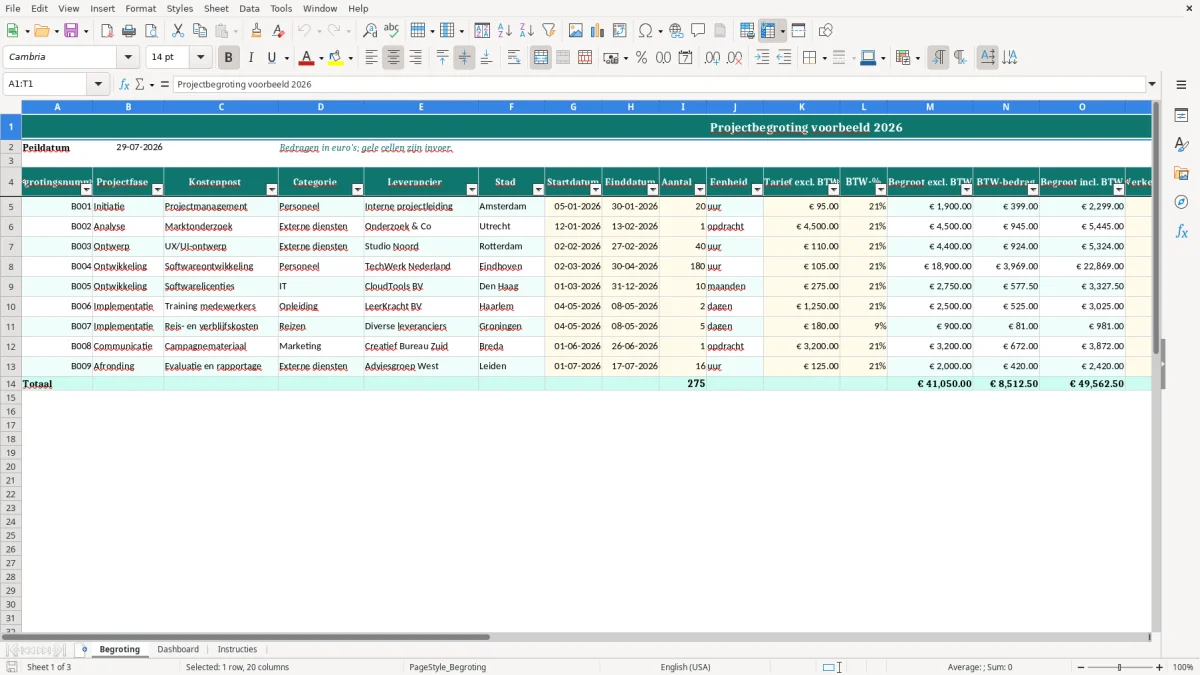
Task: Insert a chart from the toolbar
Action: [x=598, y=31]
